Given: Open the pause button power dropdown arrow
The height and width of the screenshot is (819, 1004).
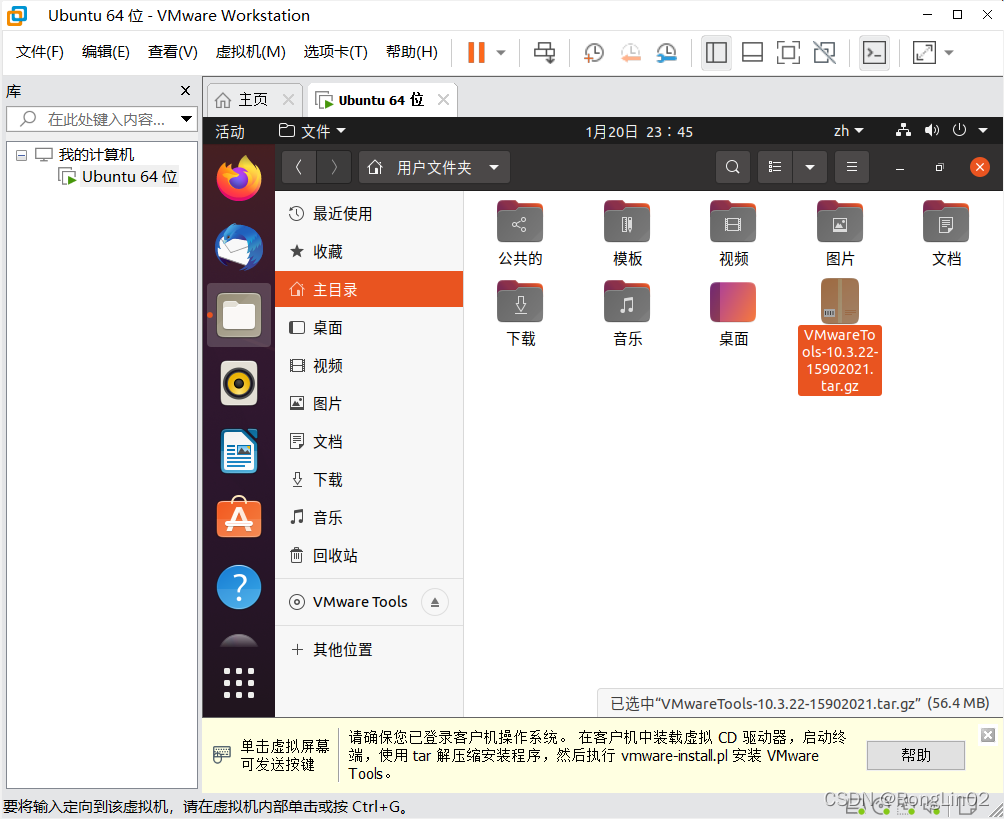Looking at the screenshot, I should tap(501, 53).
